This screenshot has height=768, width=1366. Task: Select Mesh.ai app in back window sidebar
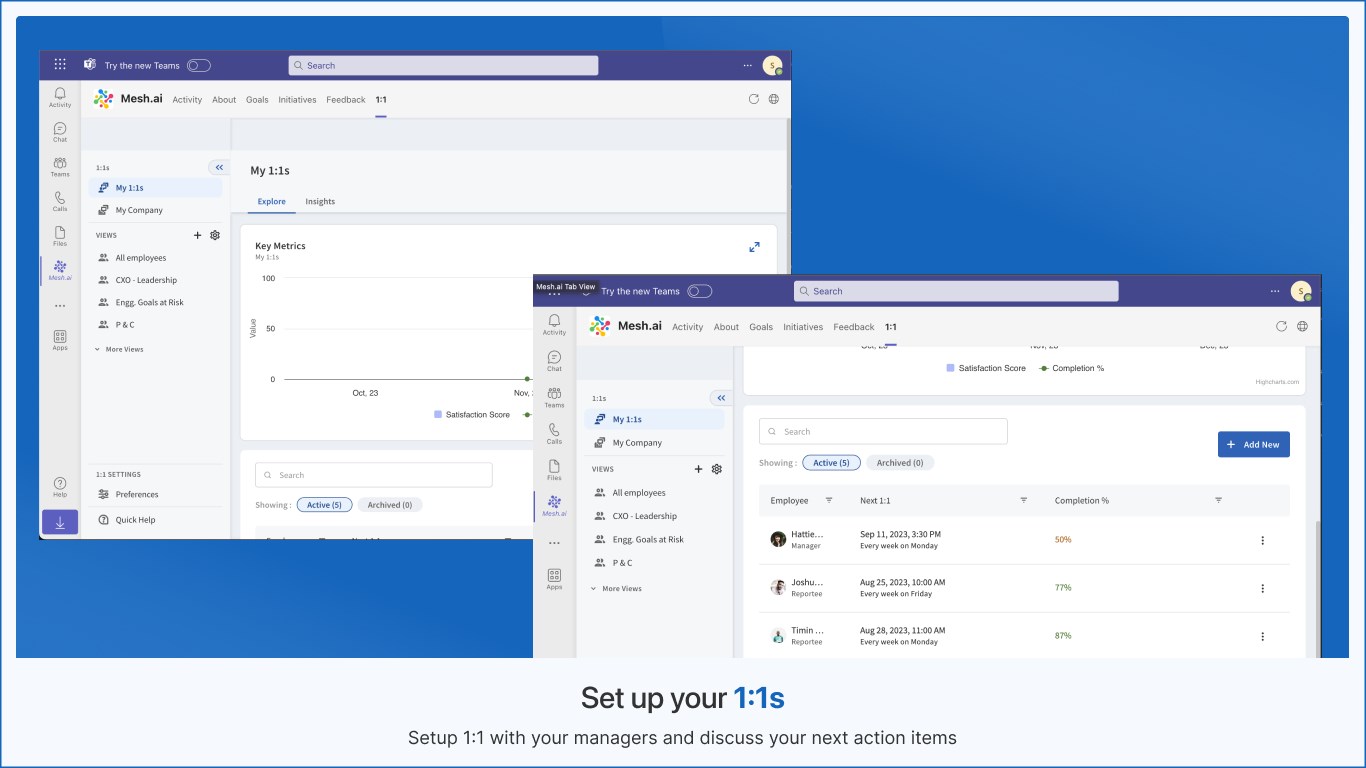60,270
